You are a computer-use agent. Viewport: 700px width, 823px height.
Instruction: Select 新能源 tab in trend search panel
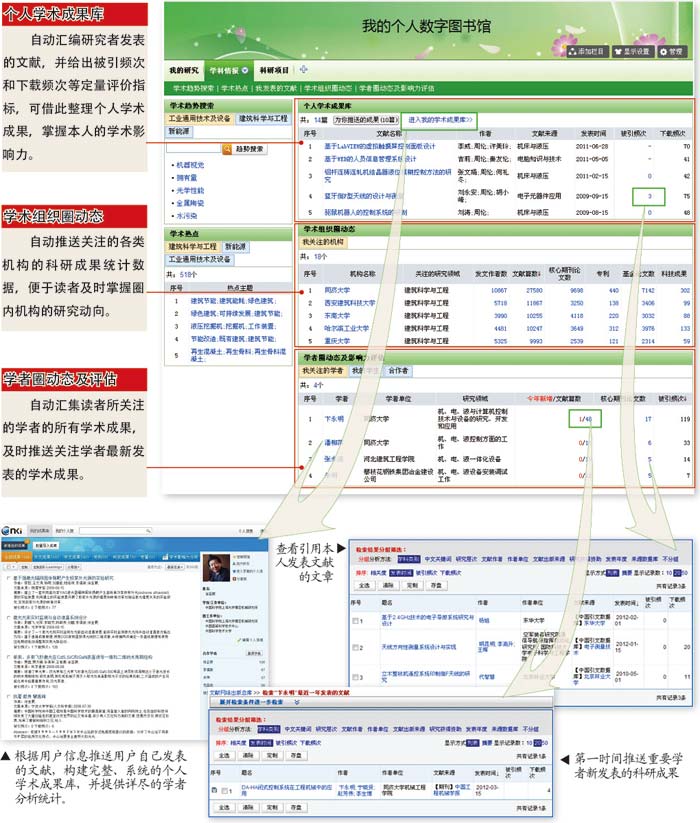(179, 131)
